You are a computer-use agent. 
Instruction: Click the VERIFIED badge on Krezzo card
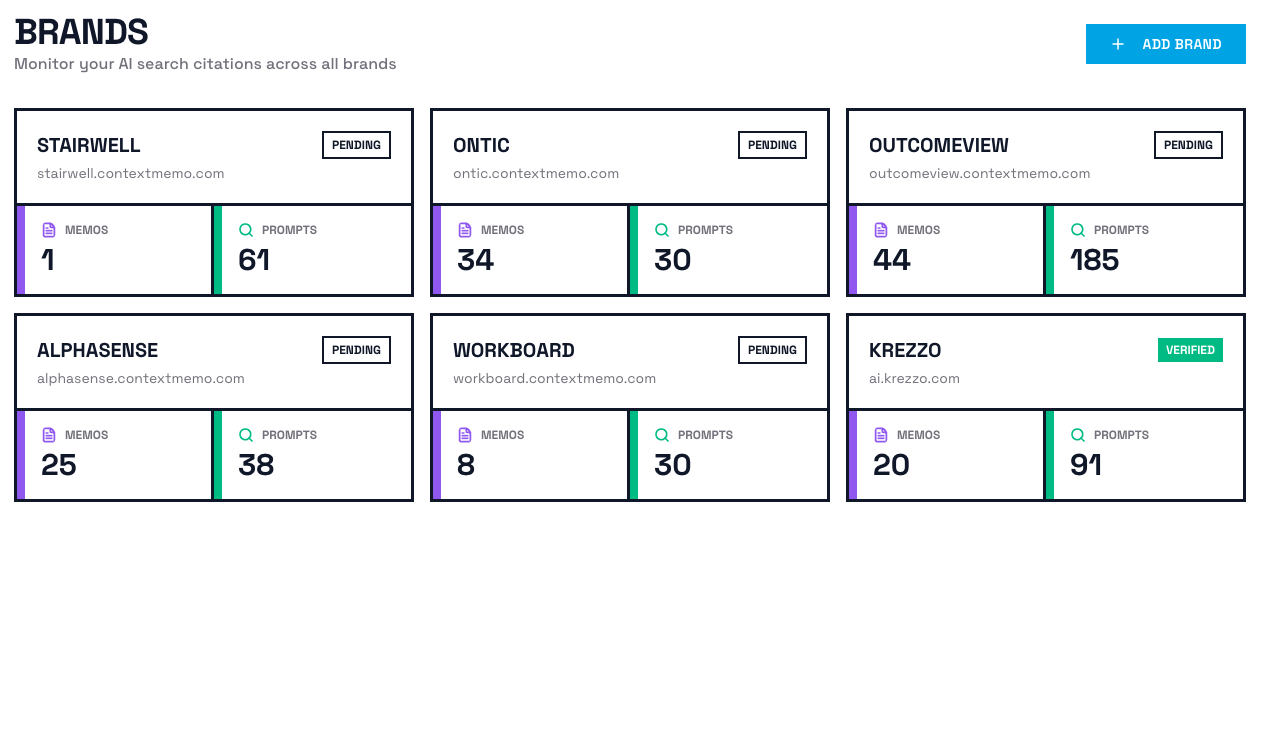tap(1190, 350)
